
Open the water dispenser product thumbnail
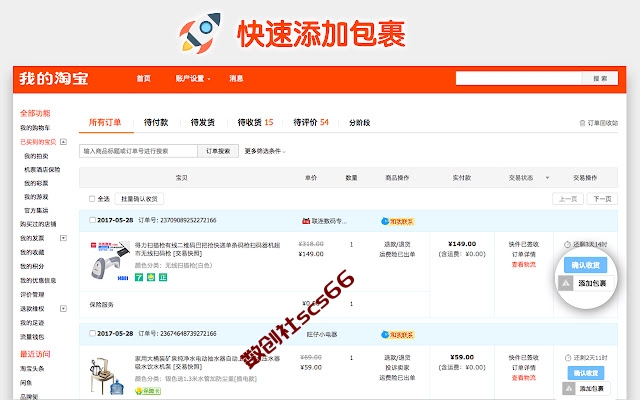click(x=107, y=376)
